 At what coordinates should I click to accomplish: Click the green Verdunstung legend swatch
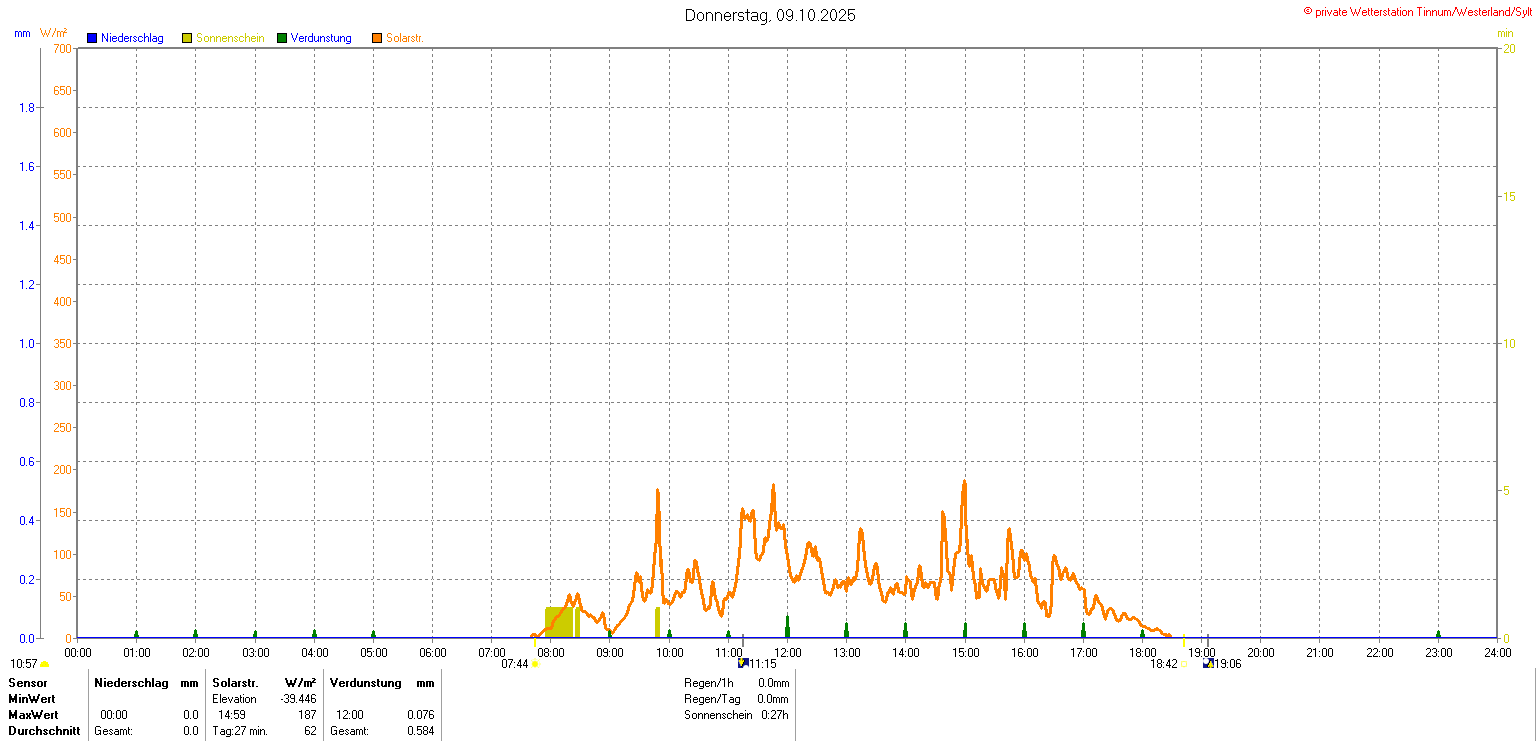(x=282, y=38)
